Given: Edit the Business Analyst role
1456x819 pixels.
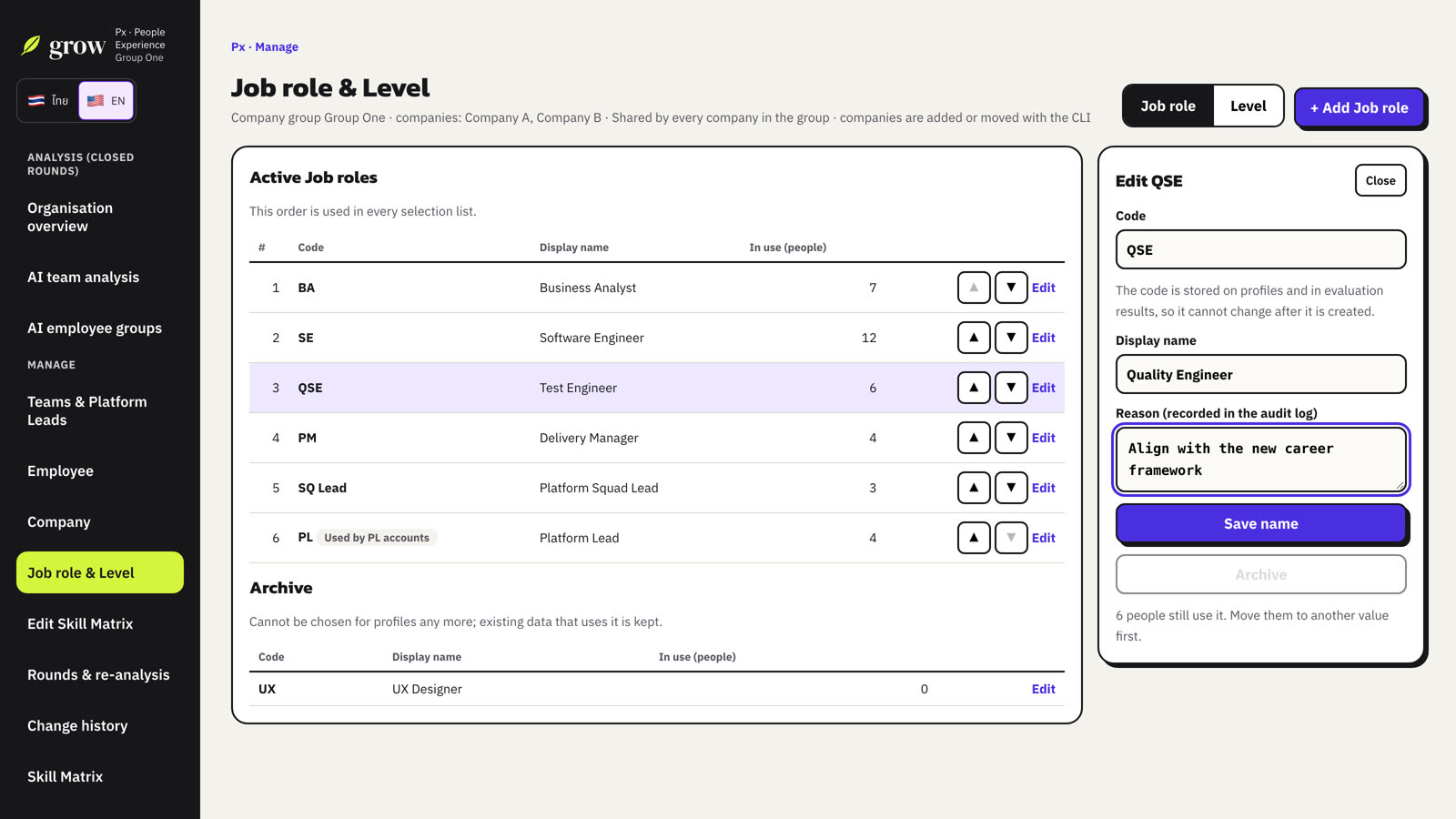Looking at the screenshot, I should coord(1044,288).
